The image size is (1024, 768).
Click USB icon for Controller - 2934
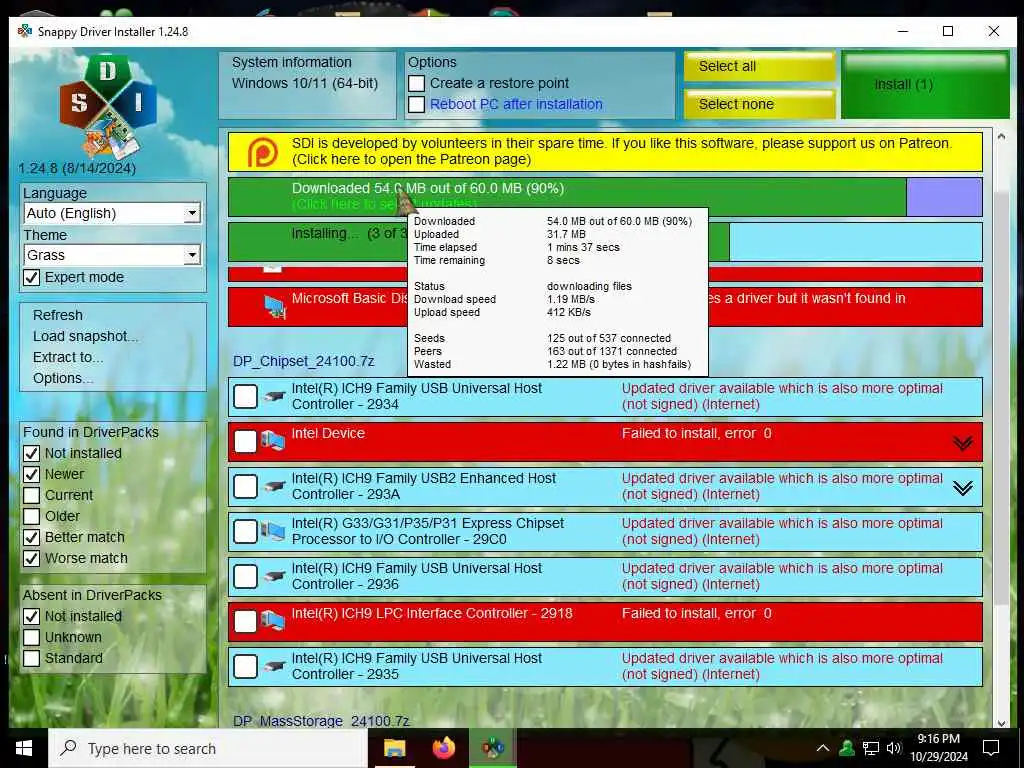(275, 396)
